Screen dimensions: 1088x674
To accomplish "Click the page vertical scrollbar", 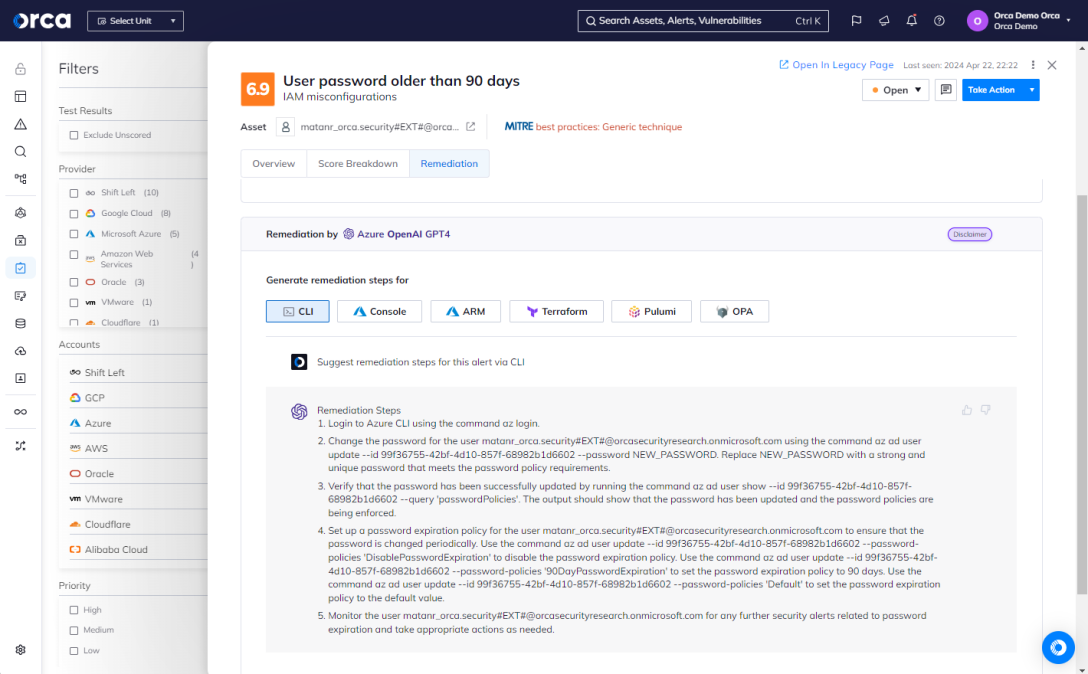I will pos(1082,394).
